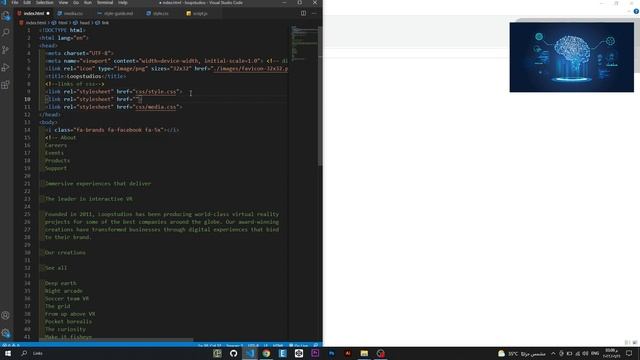This screenshot has width=640, height=360.
Task: Open the Help menu
Action: (123, 2)
